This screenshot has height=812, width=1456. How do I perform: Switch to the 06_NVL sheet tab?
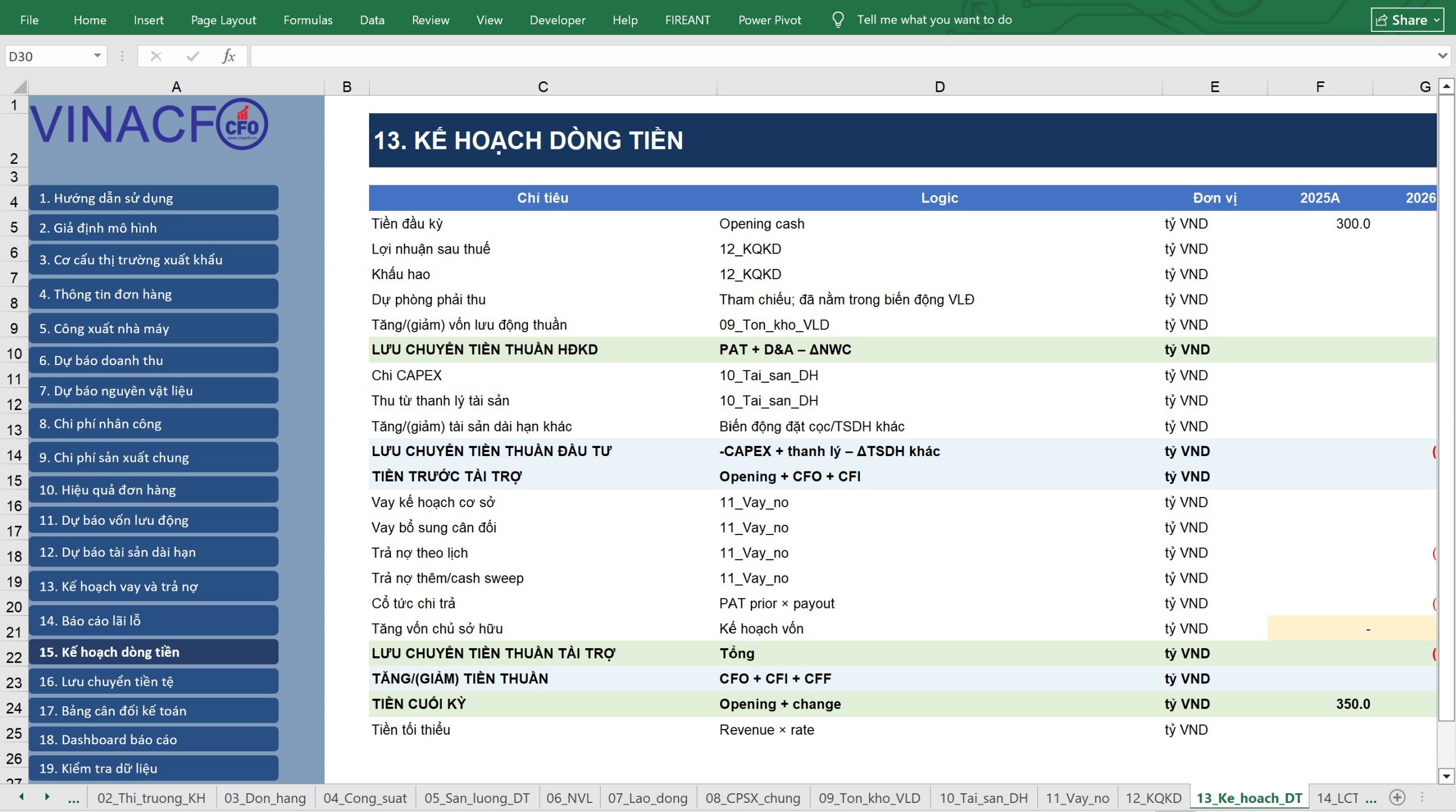[569, 798]
